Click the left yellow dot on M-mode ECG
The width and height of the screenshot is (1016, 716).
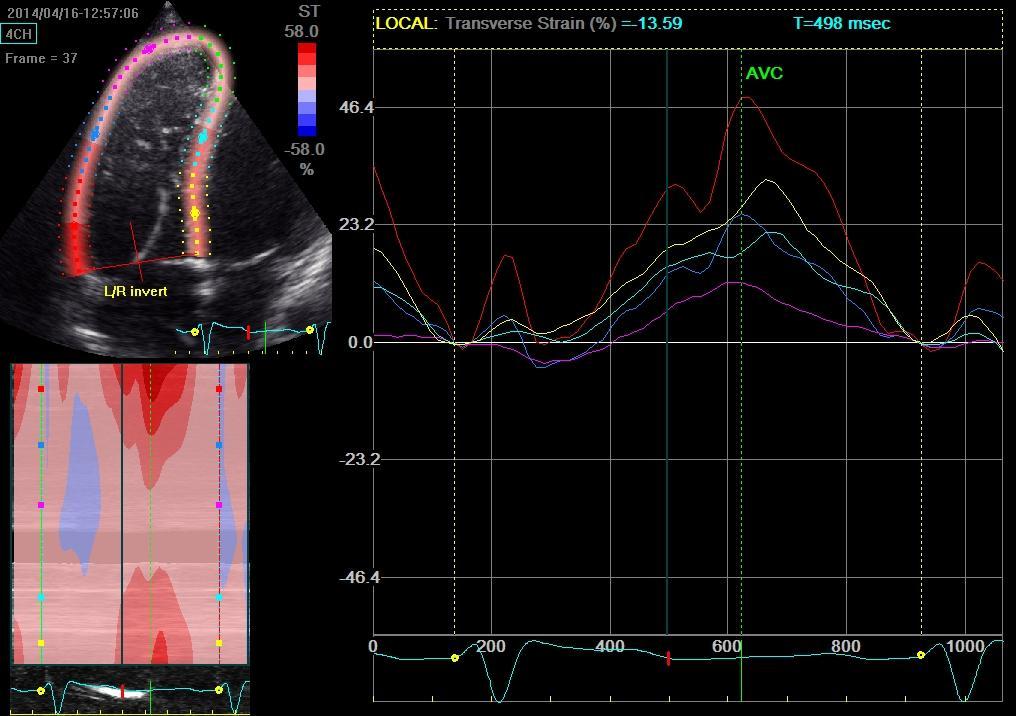coord(41,691)
